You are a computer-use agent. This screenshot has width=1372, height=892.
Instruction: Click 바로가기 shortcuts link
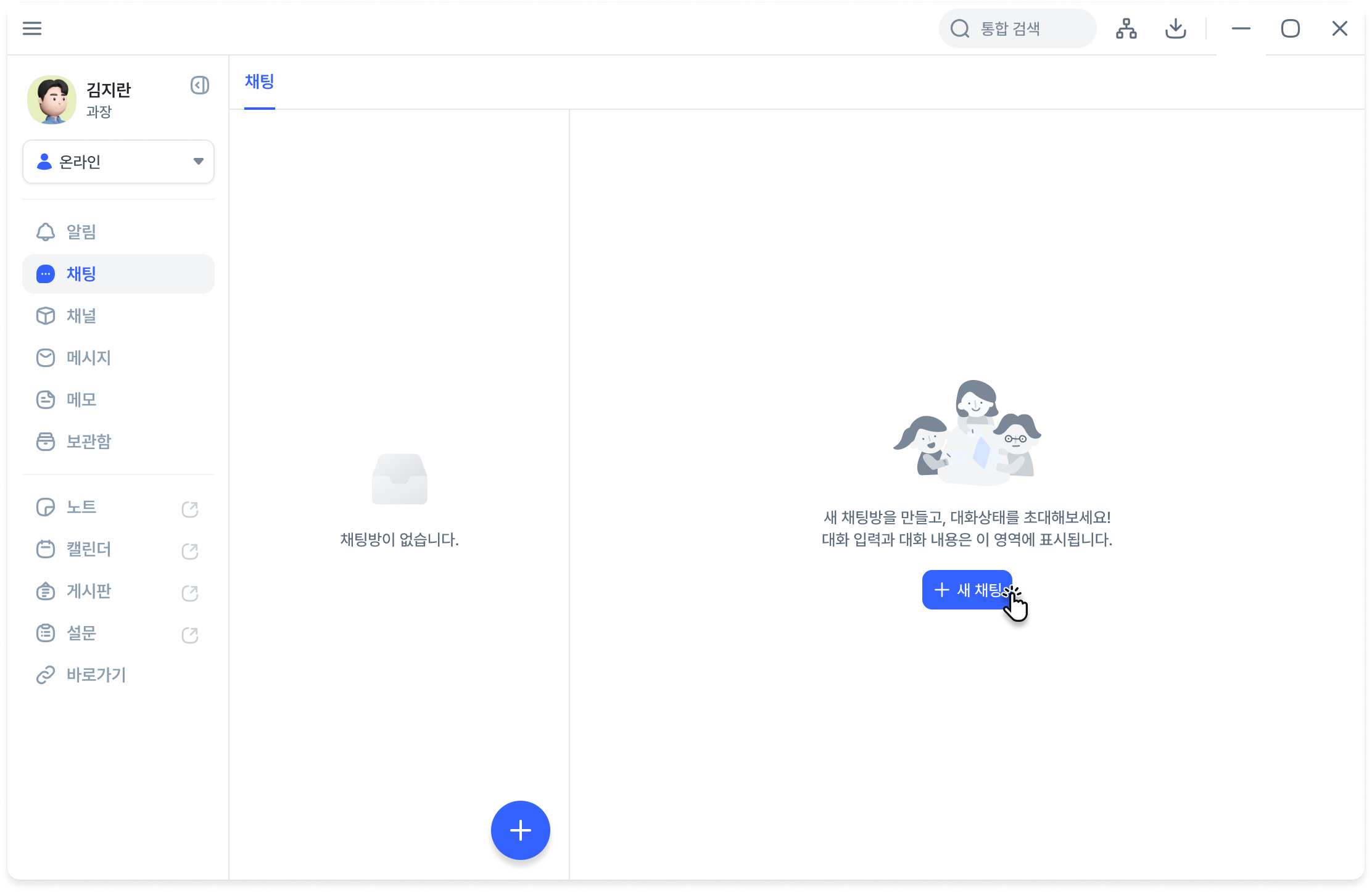(96, 675)
